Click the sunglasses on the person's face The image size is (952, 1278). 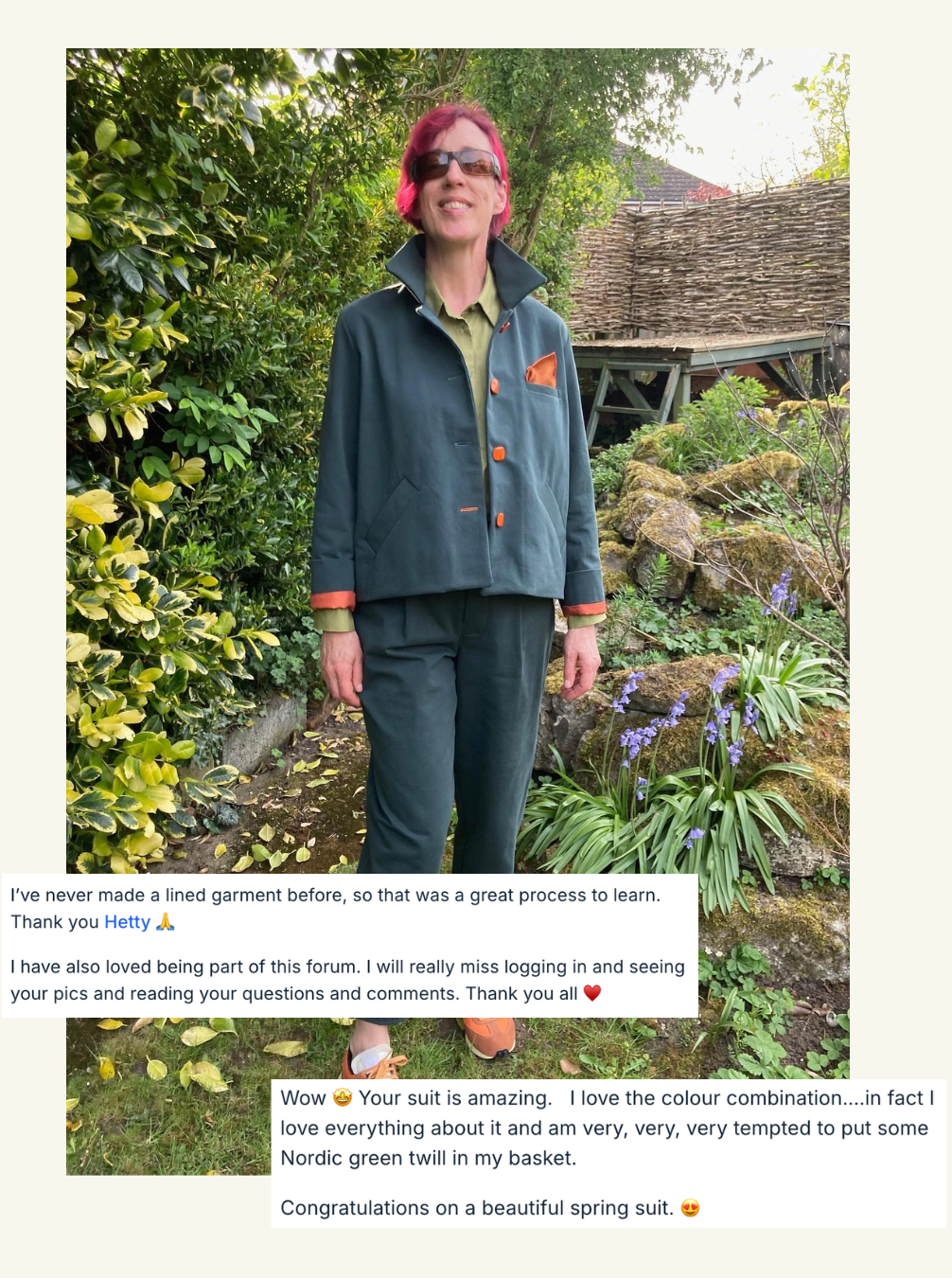point(455,165)
